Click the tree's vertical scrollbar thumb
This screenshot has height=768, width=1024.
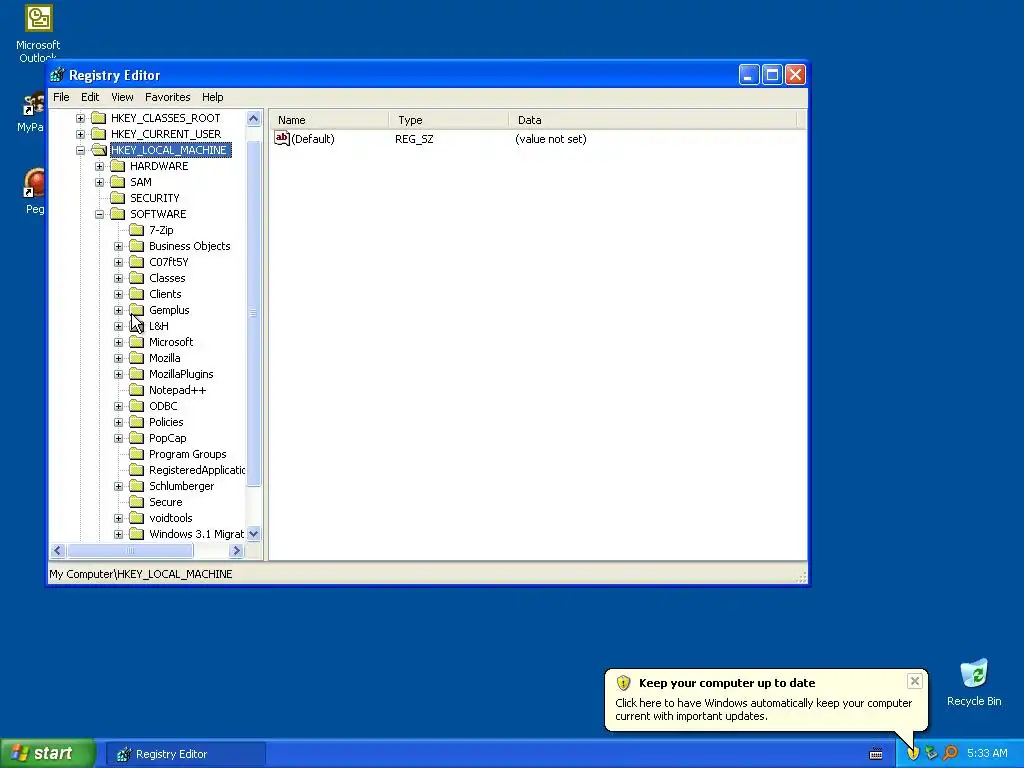click(x=253, y=313)
